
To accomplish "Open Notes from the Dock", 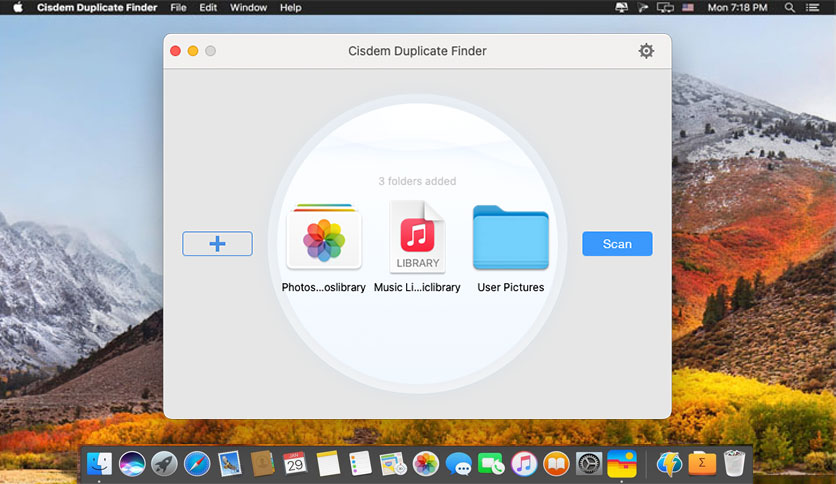I will coord(328,463).
